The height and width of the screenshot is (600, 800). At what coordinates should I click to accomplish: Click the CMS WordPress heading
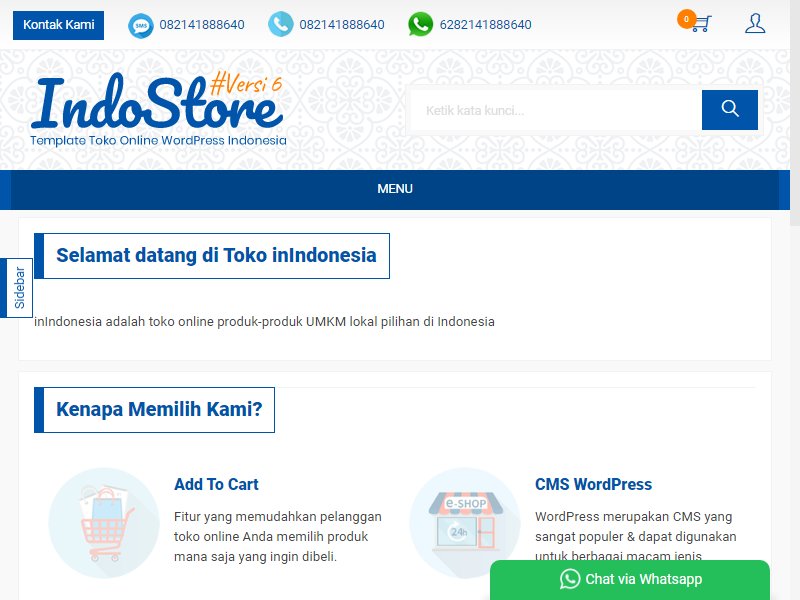tap(593, 484)
